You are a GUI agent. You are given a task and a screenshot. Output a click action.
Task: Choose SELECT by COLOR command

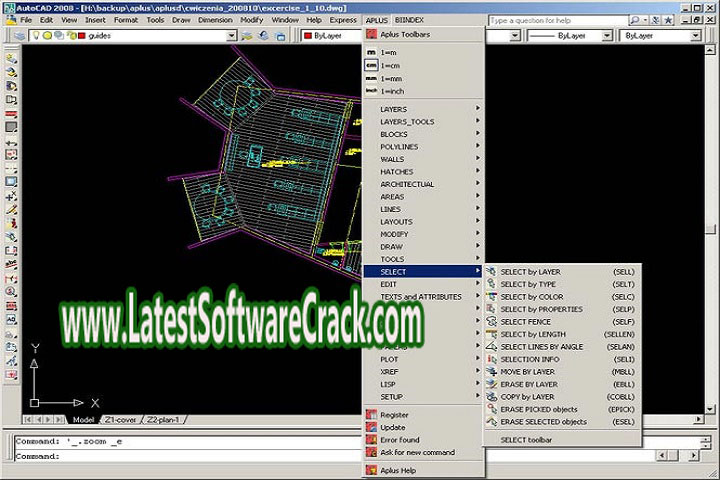click(x=562, y=297)
